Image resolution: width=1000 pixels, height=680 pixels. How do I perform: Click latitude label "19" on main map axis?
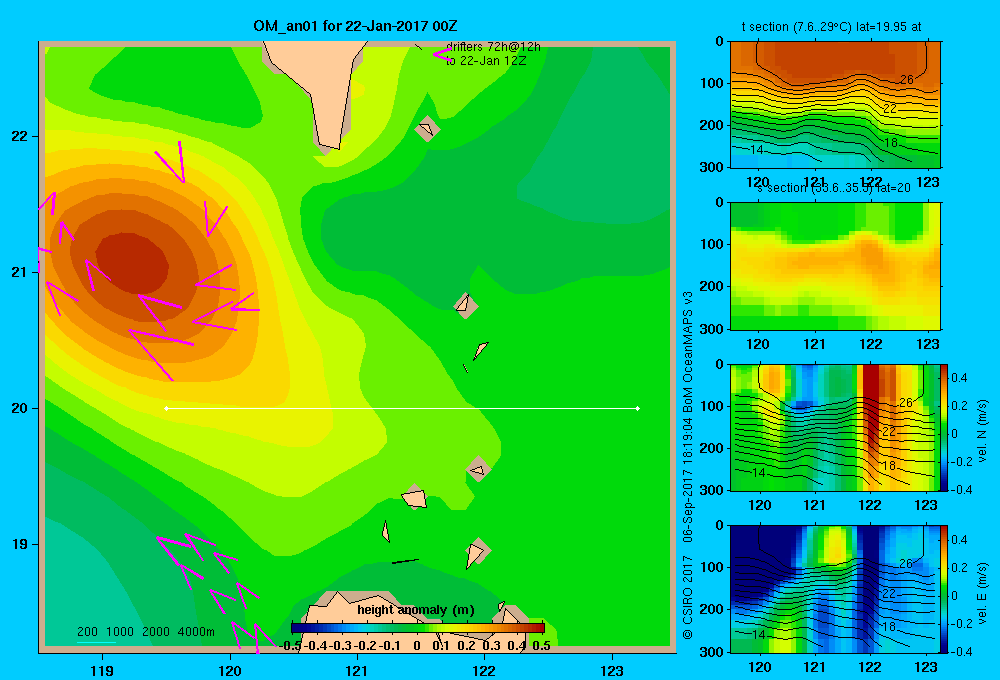point(19,544)
